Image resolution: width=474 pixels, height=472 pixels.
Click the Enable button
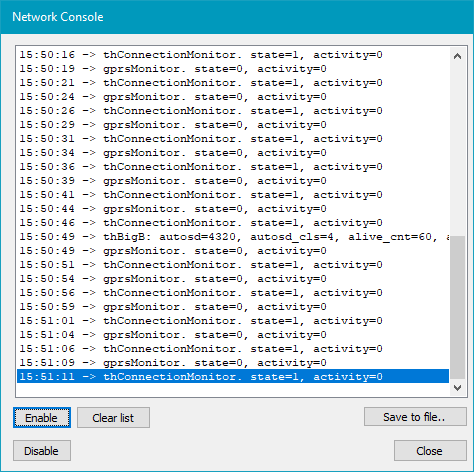click(42, 417)
